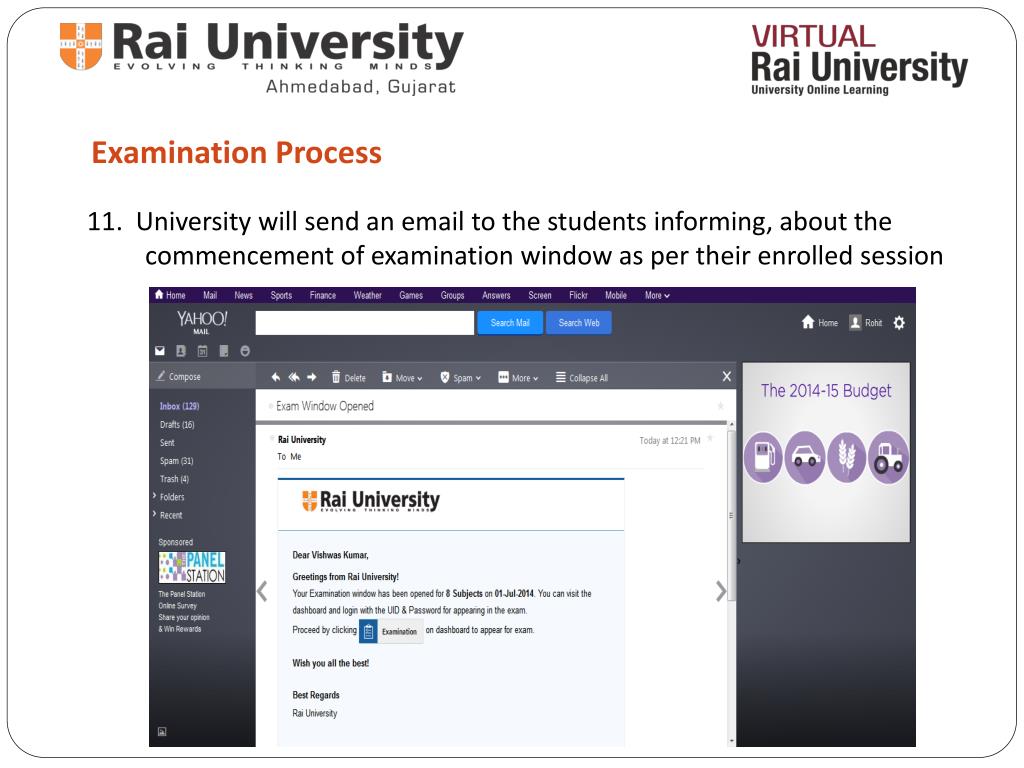Viewport: 1024px width, 768px height.
Task: Open the More actions dropdown in toolbar
Action: tap(518, 377)
